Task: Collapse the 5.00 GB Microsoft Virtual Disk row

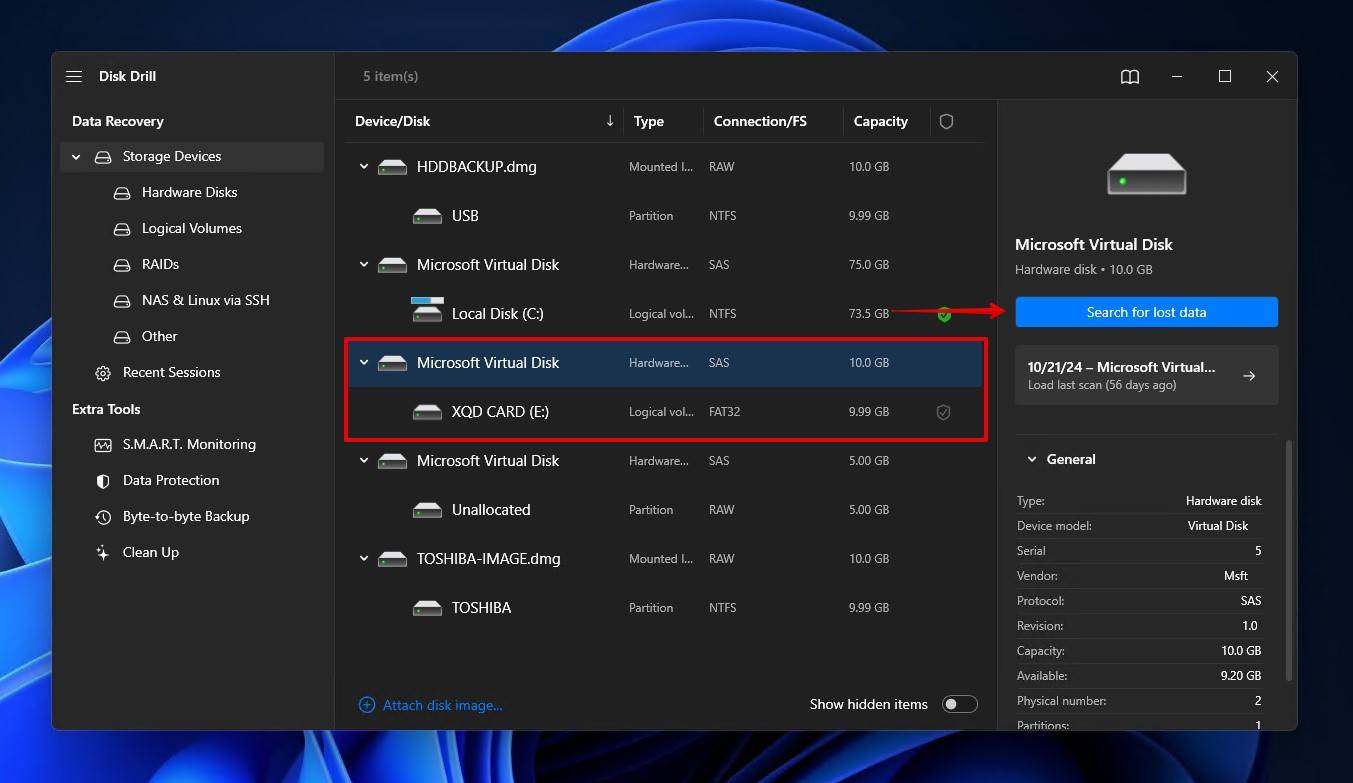Action: [x=364, y=461]
